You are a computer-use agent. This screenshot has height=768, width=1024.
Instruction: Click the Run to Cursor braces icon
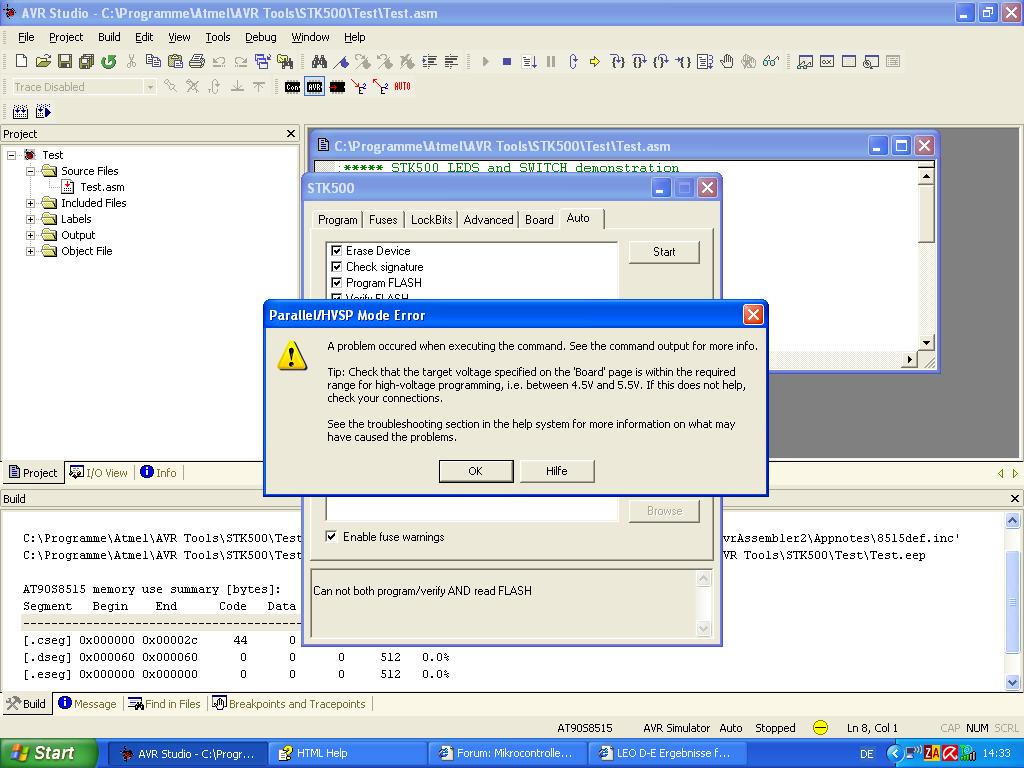[682, 61]
